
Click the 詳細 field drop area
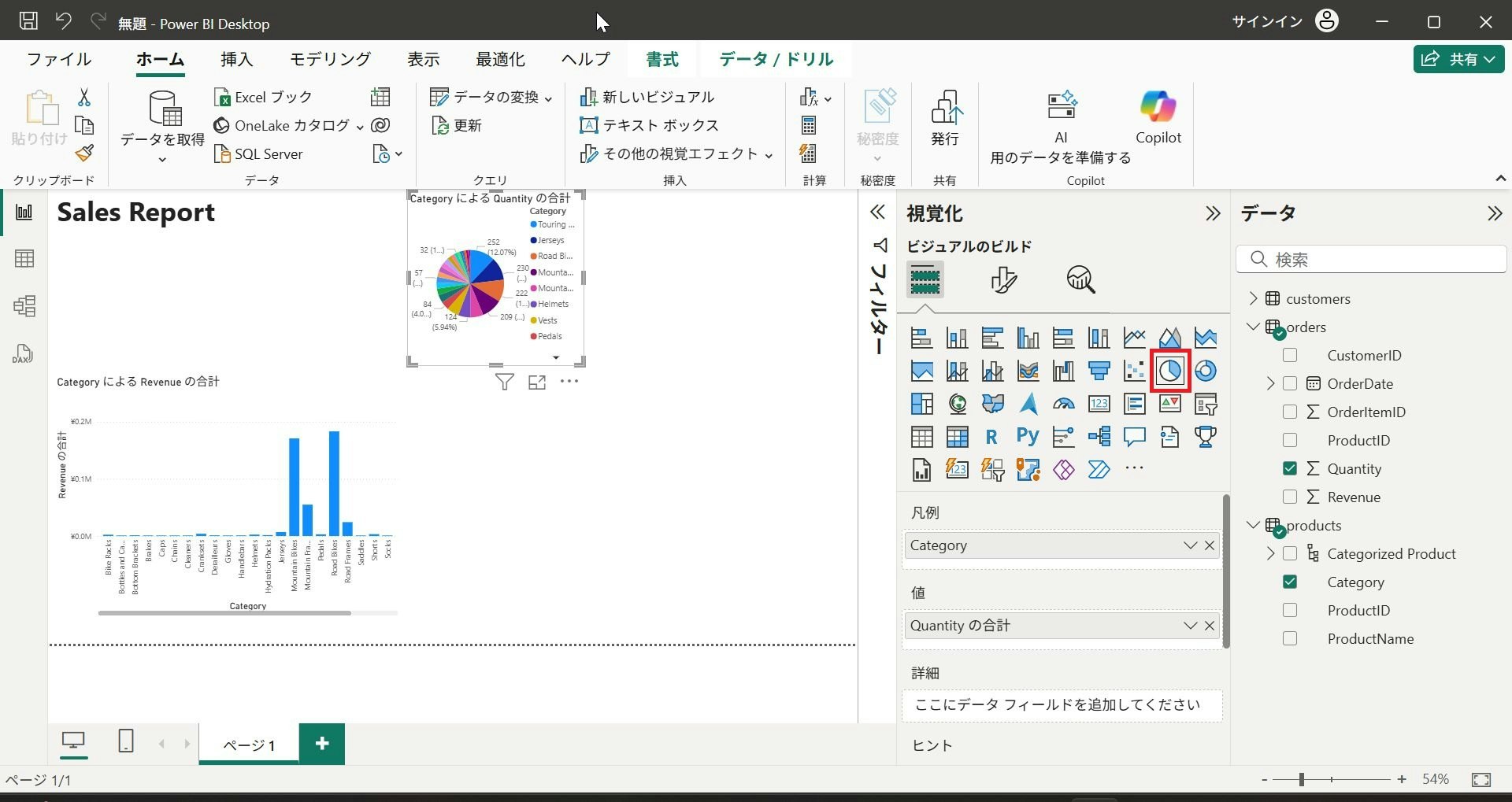click(x=1062, y=705)
